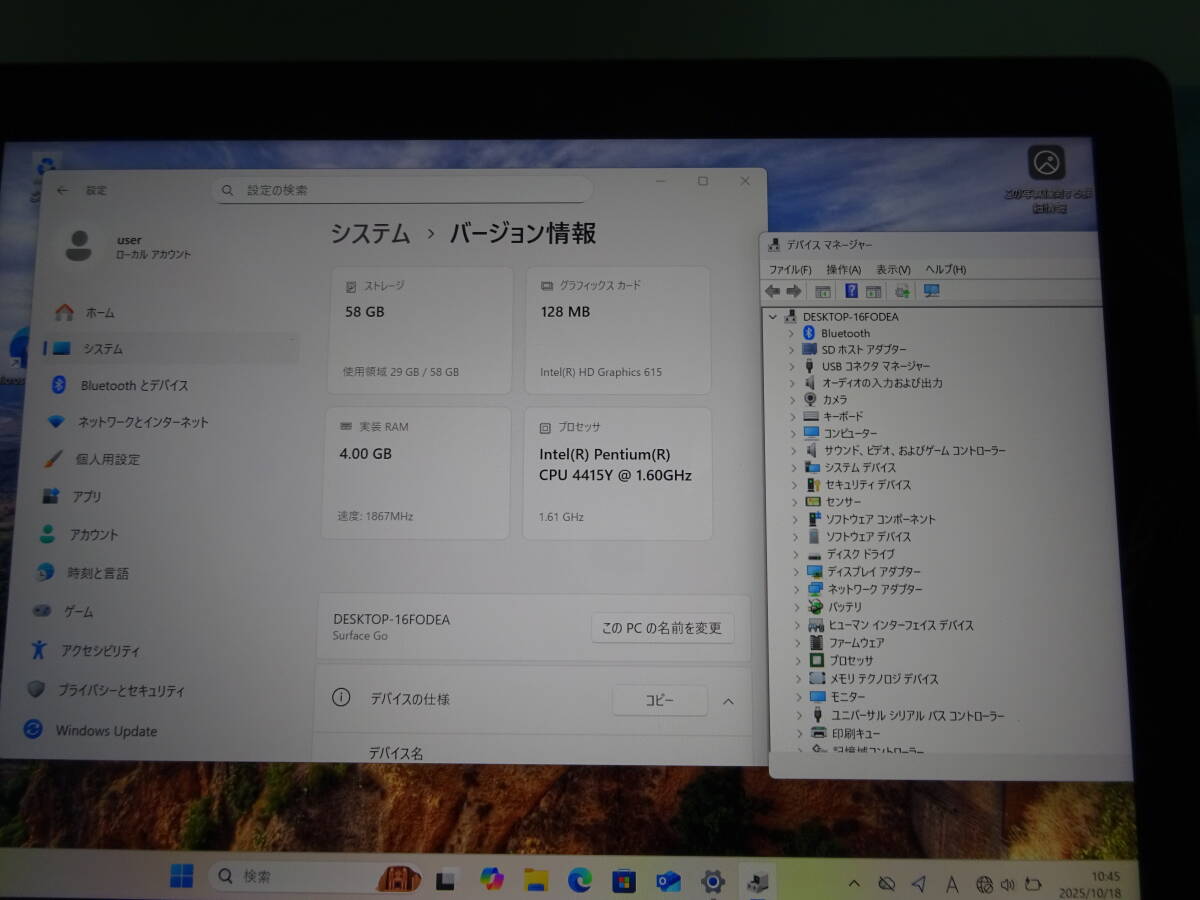Viewport: 1200px width, 900px height.
Task: Click the Back navigation arrow in Device Manager
Action: (772, 291)
